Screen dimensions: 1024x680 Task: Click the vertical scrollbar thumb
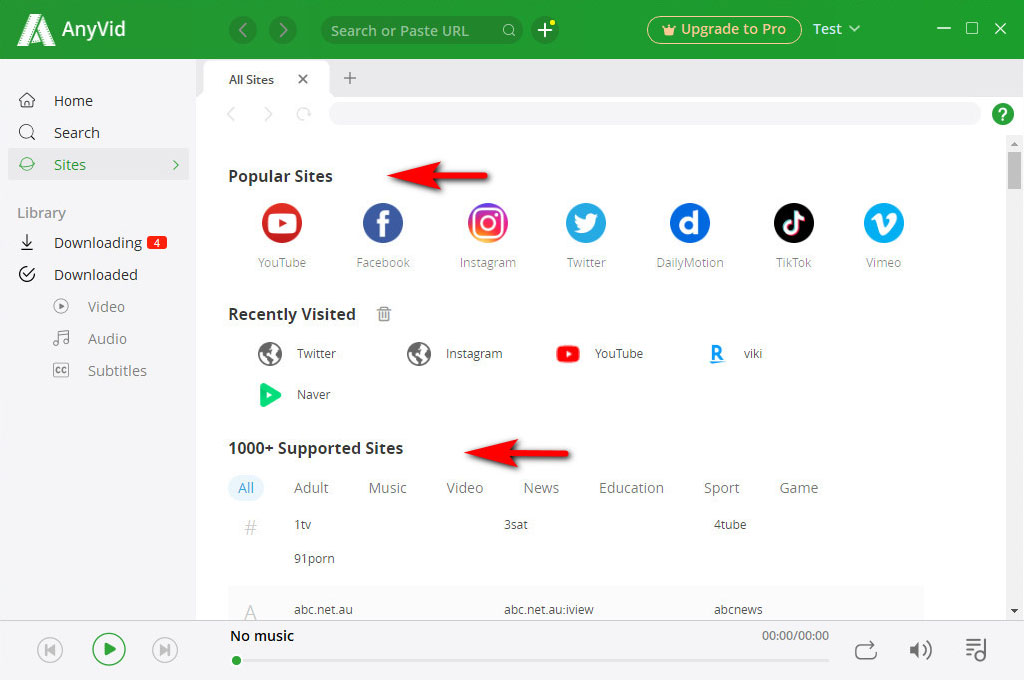tap(1014, 170)
